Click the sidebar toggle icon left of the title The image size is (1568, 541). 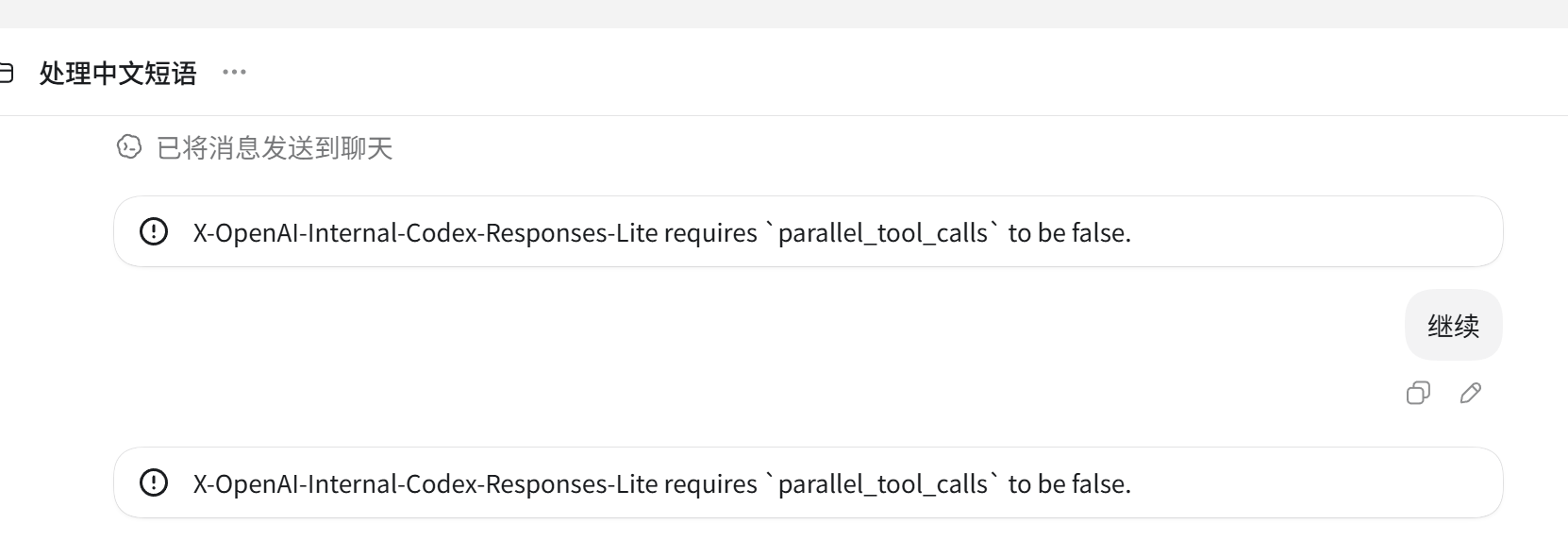coord(6,73)
